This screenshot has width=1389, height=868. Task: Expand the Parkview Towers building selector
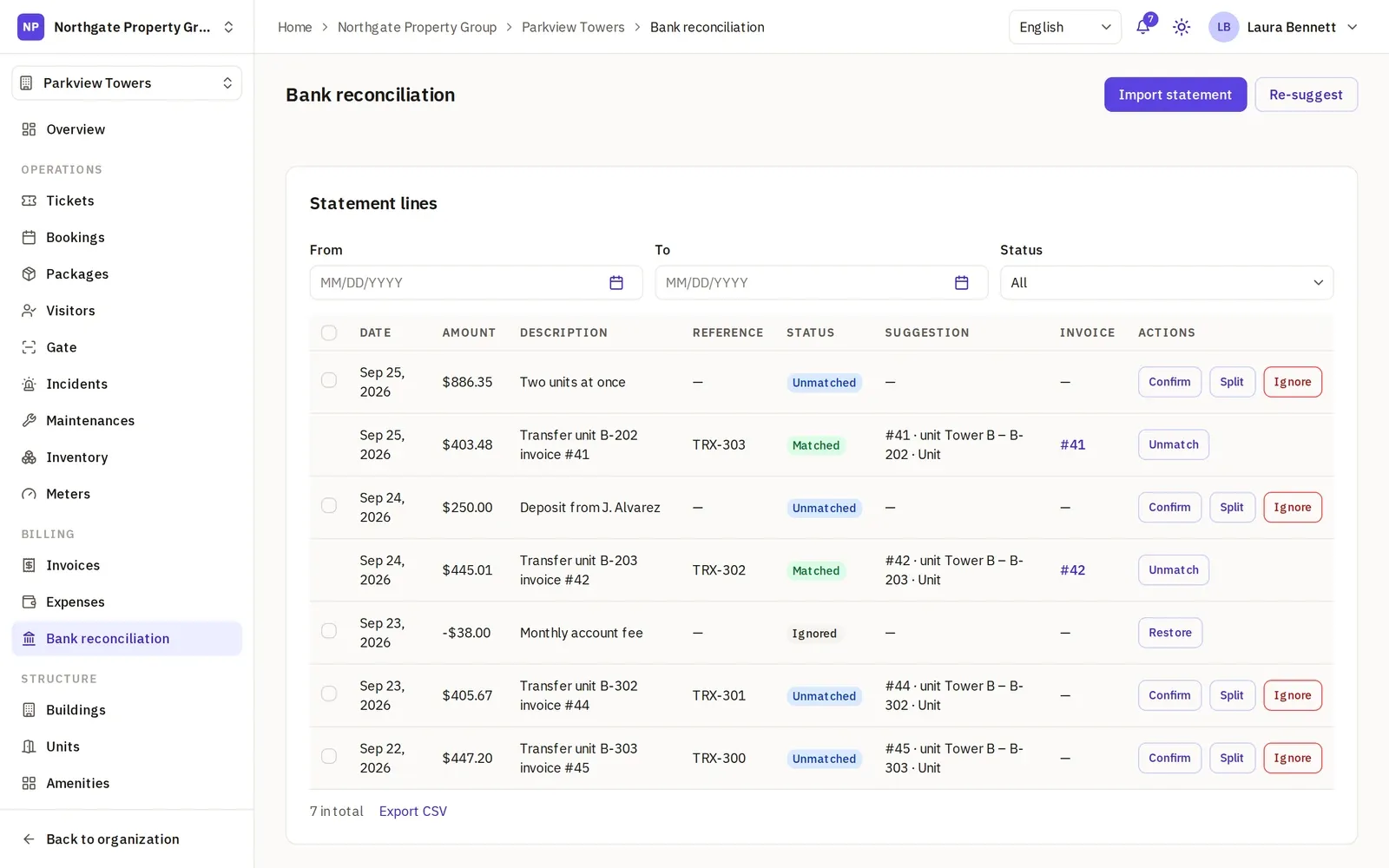coord(127,83)
